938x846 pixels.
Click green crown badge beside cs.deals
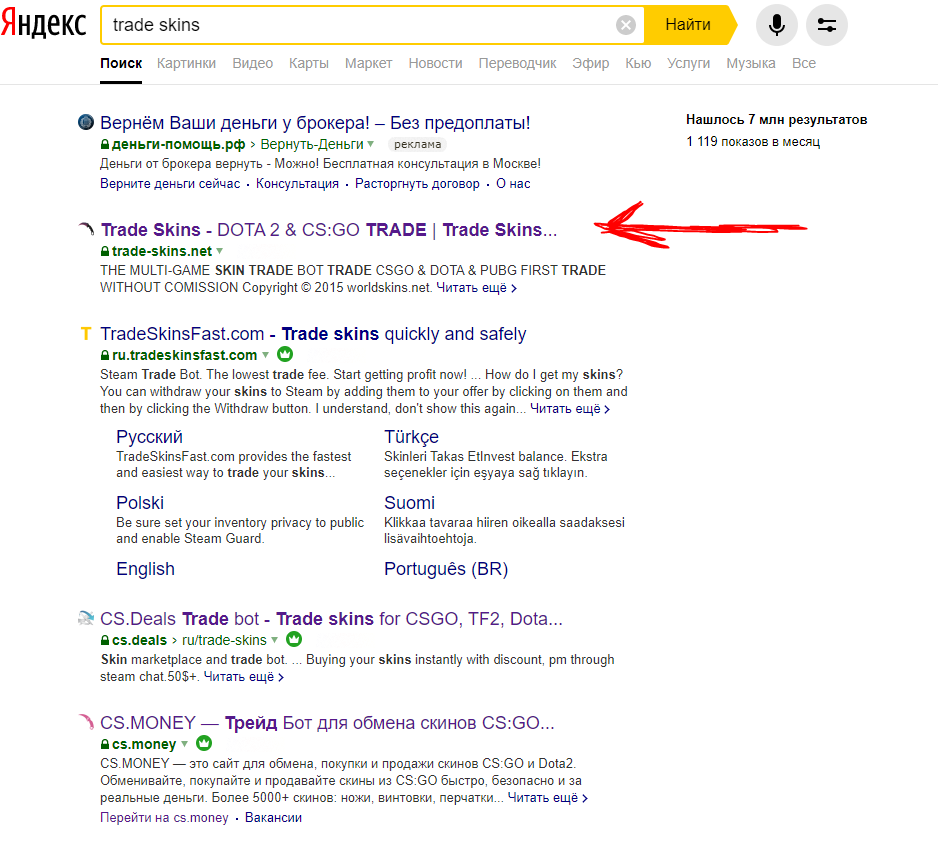(x=294, y=639)
